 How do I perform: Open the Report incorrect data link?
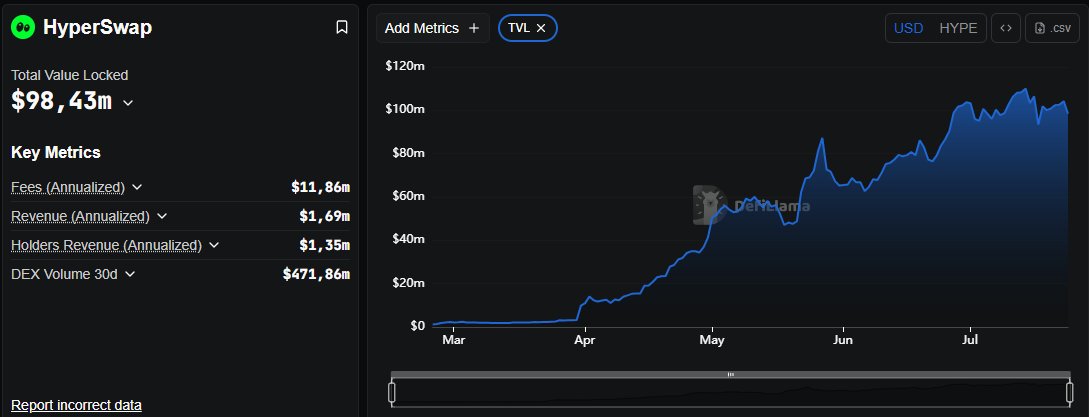[76, 405]
